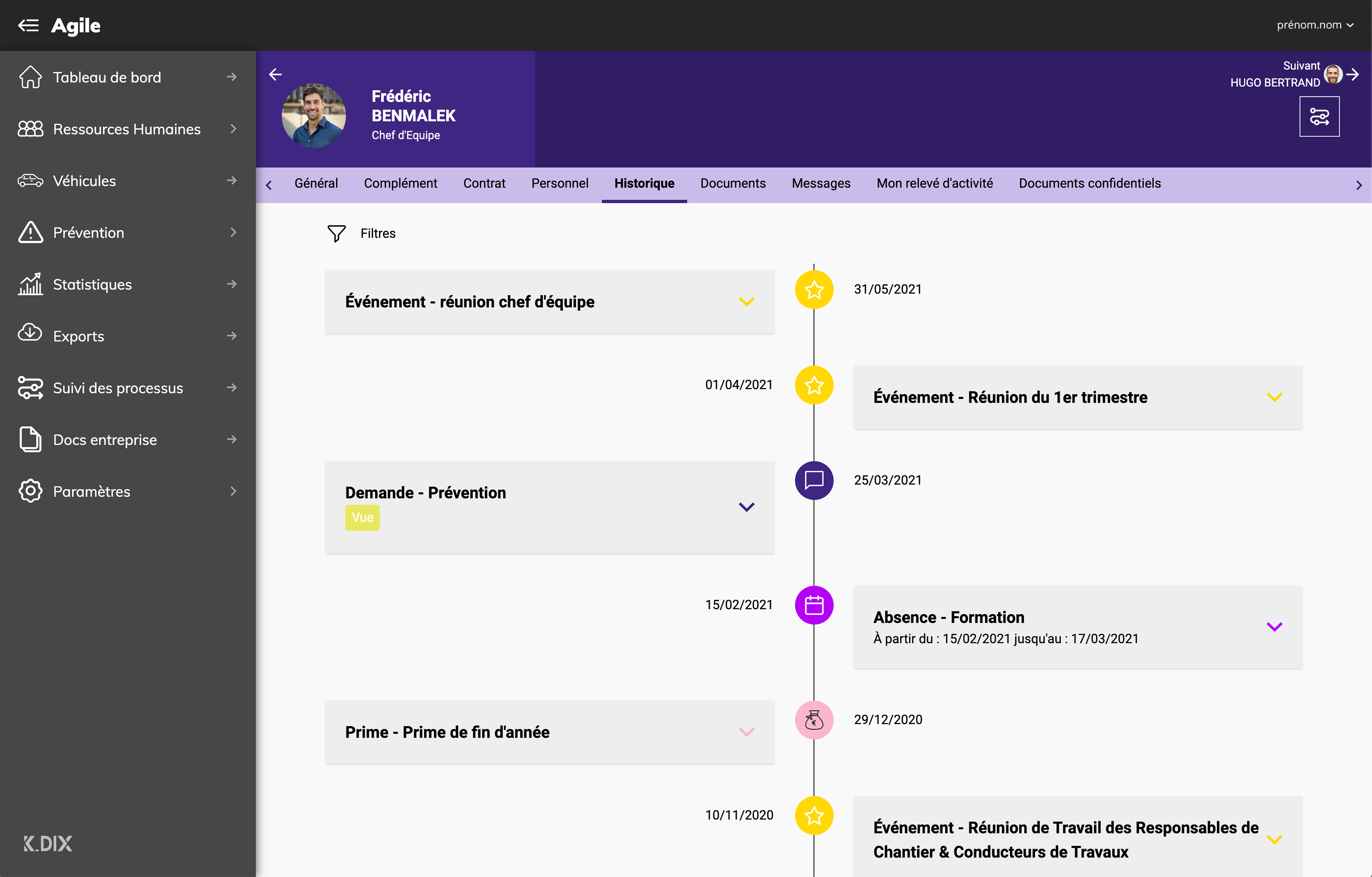Expand Événement - réunion chef d'équipe card
This screenshot has width=1372, height=877.
(x=746, y=301)
